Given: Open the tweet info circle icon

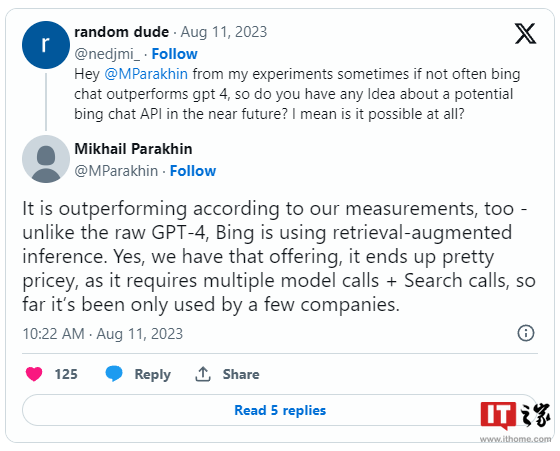Looking at the screenshot, I should point(526,333).
